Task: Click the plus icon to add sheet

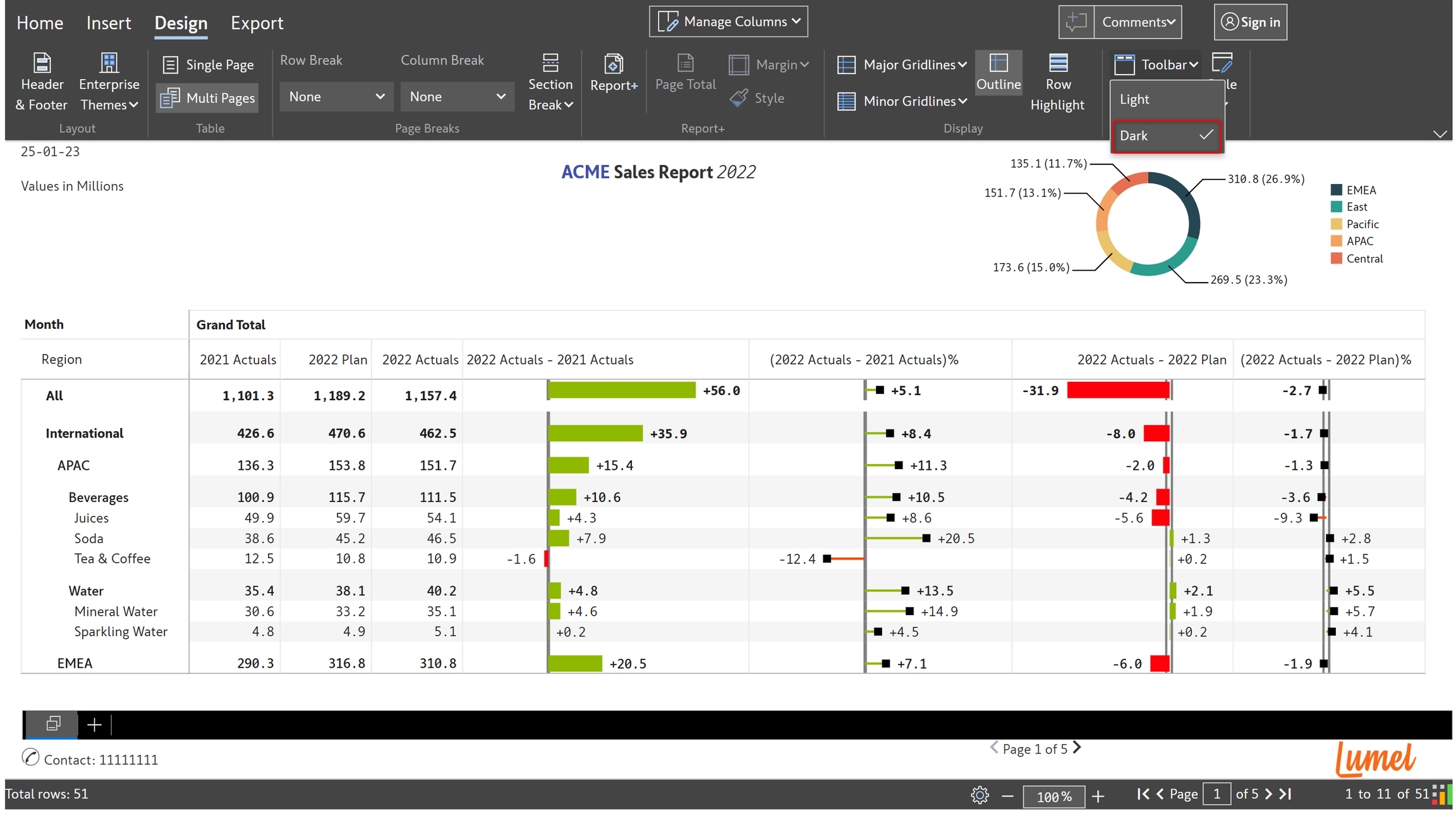Action: [x=94, y=725]
